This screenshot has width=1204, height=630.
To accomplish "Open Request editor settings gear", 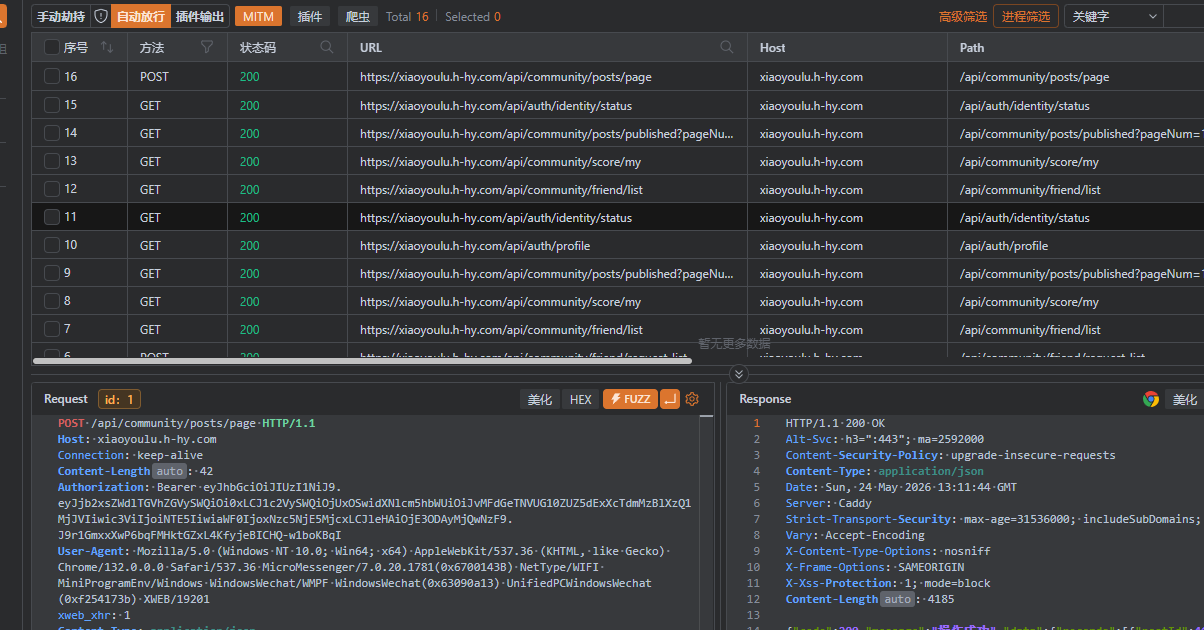I will coord(692,399).
